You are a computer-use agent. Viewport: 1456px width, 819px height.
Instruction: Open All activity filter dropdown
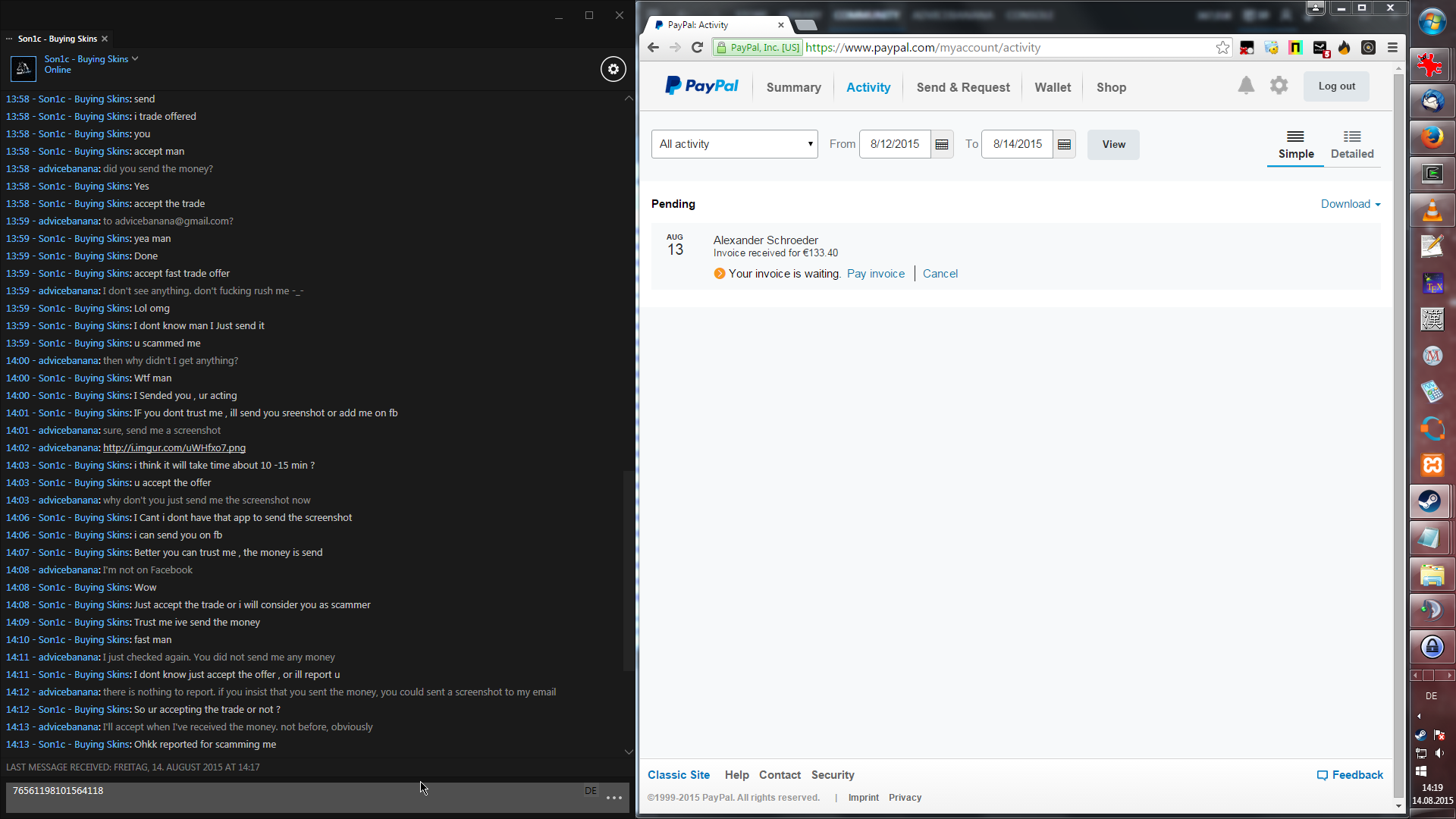(734, 144)
